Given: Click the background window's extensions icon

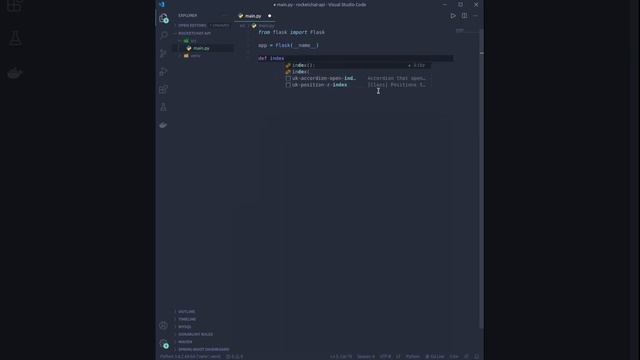Looking at the screenshot, I should click(14, 5).
